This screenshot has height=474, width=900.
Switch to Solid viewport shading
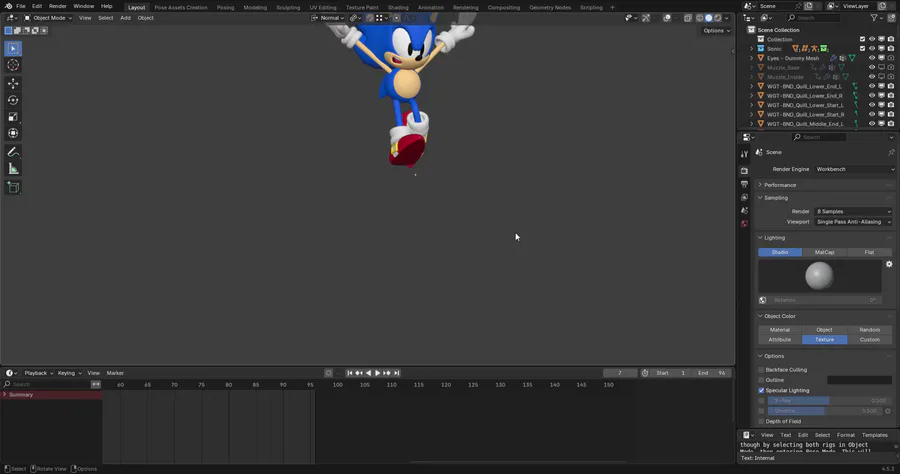(709, 18)
